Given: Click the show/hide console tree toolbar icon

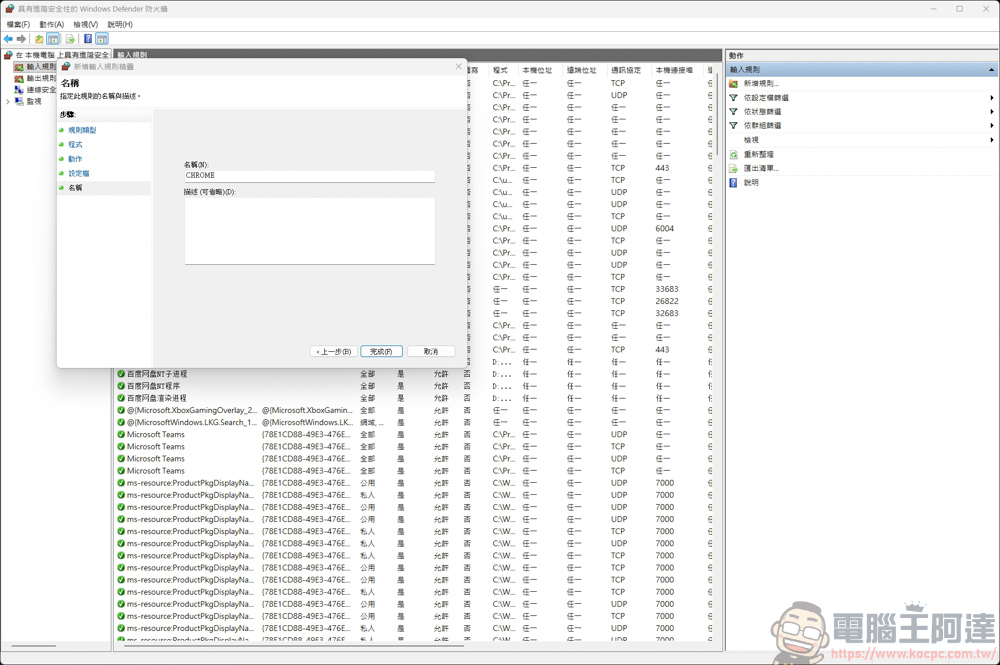Looking at the screenshot, I should [52, 38].
